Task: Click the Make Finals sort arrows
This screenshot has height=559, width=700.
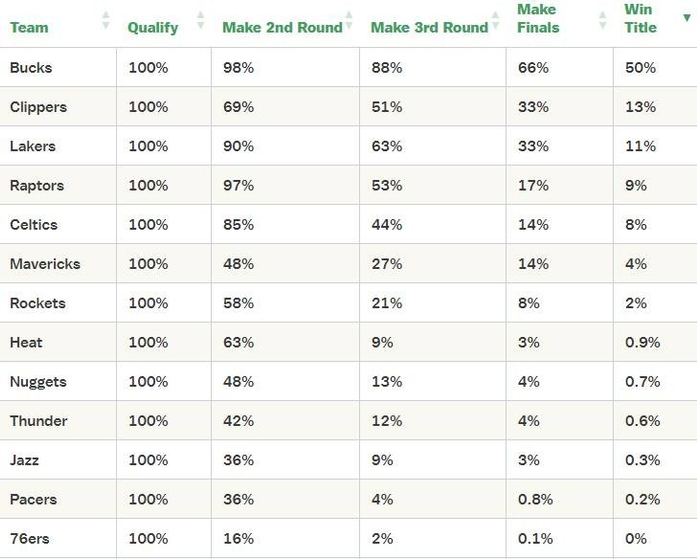Action: click(602, 19)
